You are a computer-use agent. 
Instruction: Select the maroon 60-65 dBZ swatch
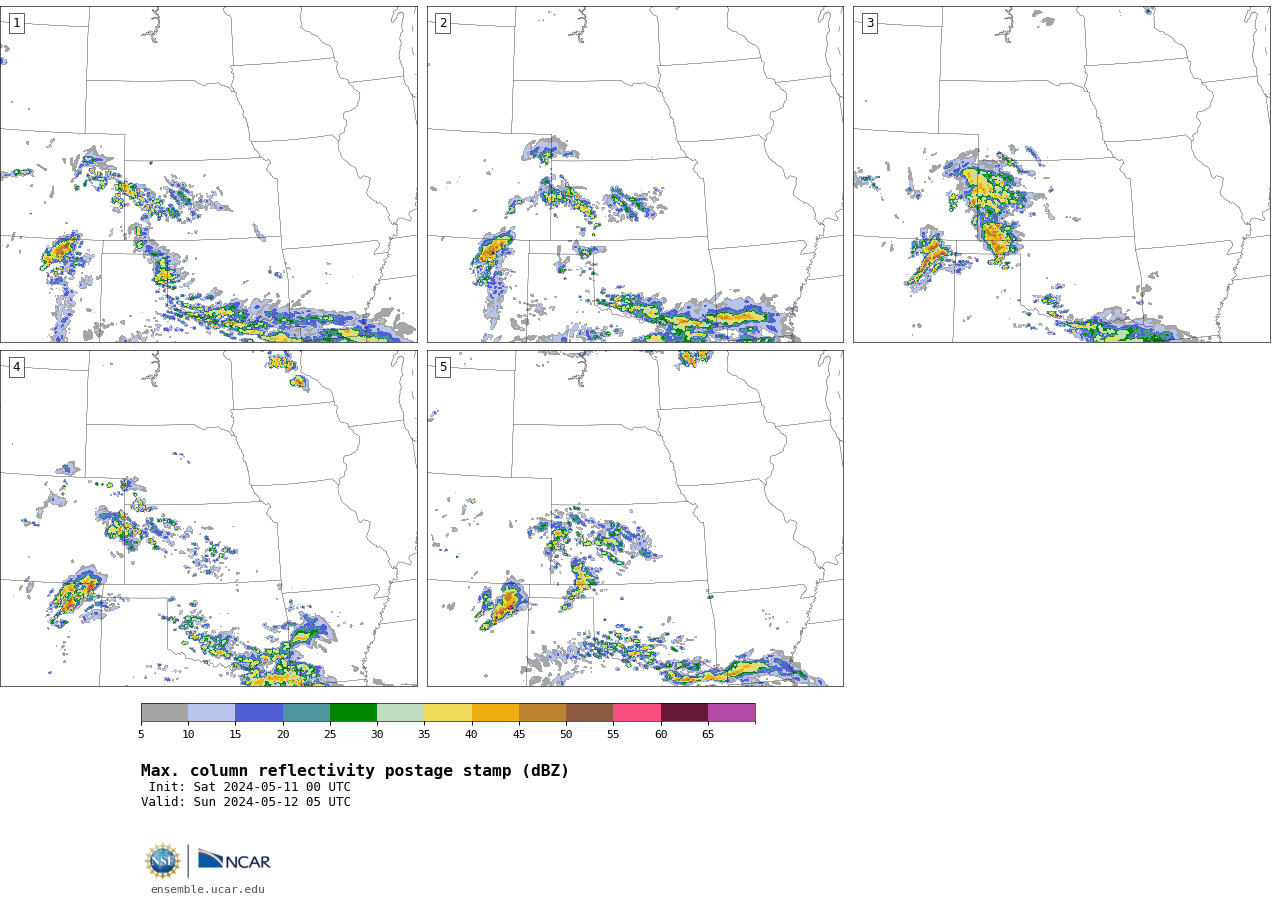click(x=684, y=712)
